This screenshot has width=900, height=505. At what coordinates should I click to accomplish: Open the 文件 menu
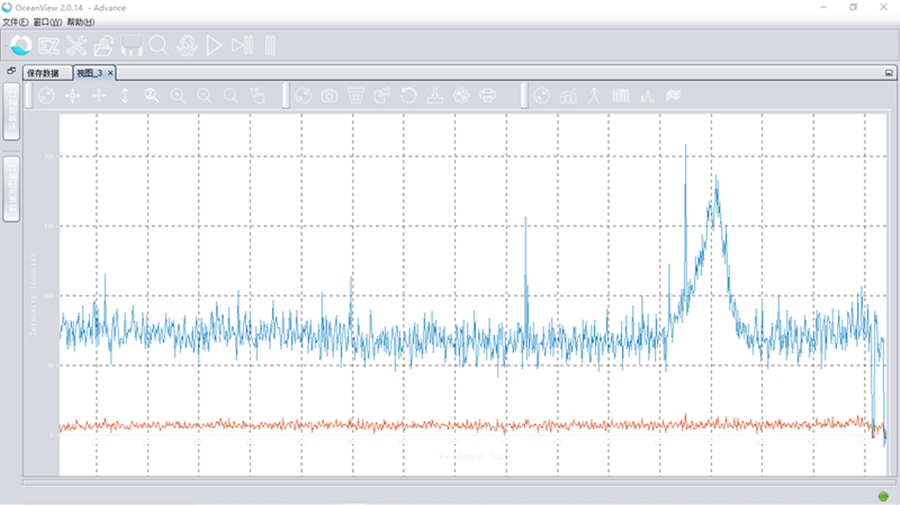(x=15, y=21)
